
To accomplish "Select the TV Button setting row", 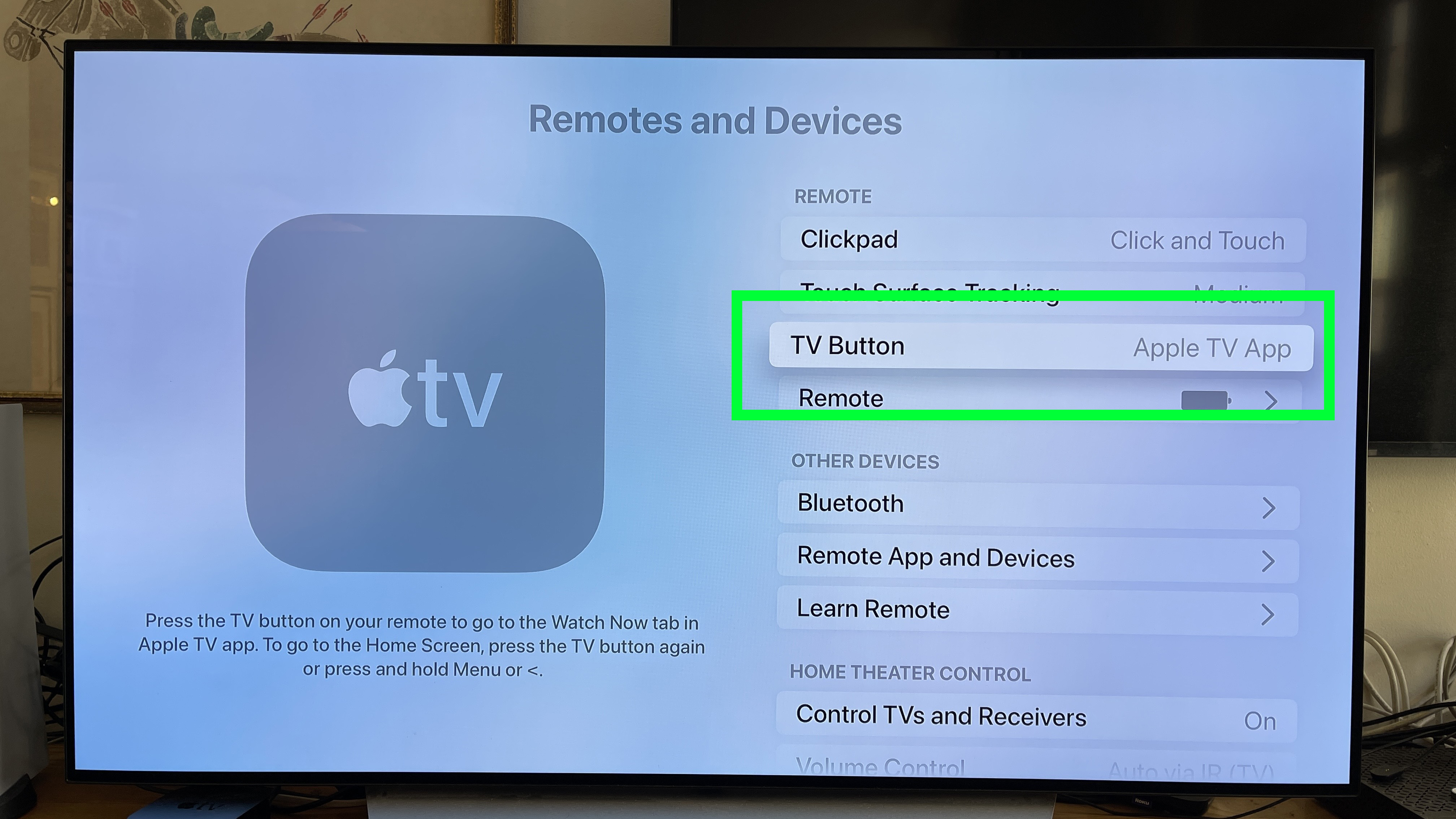I will click(1040, 345).
